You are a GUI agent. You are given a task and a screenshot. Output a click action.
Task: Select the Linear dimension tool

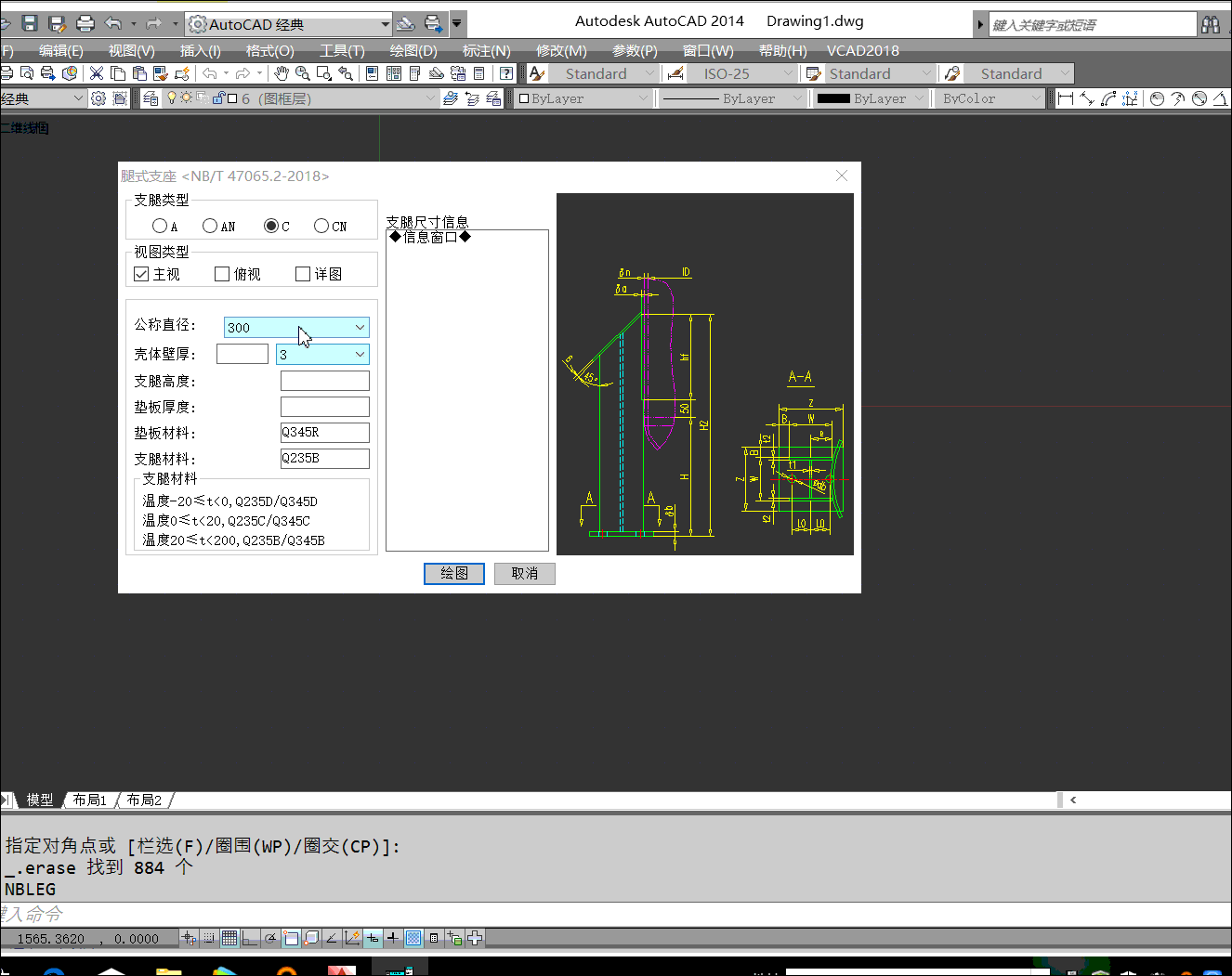click(x=1066, y=98)
